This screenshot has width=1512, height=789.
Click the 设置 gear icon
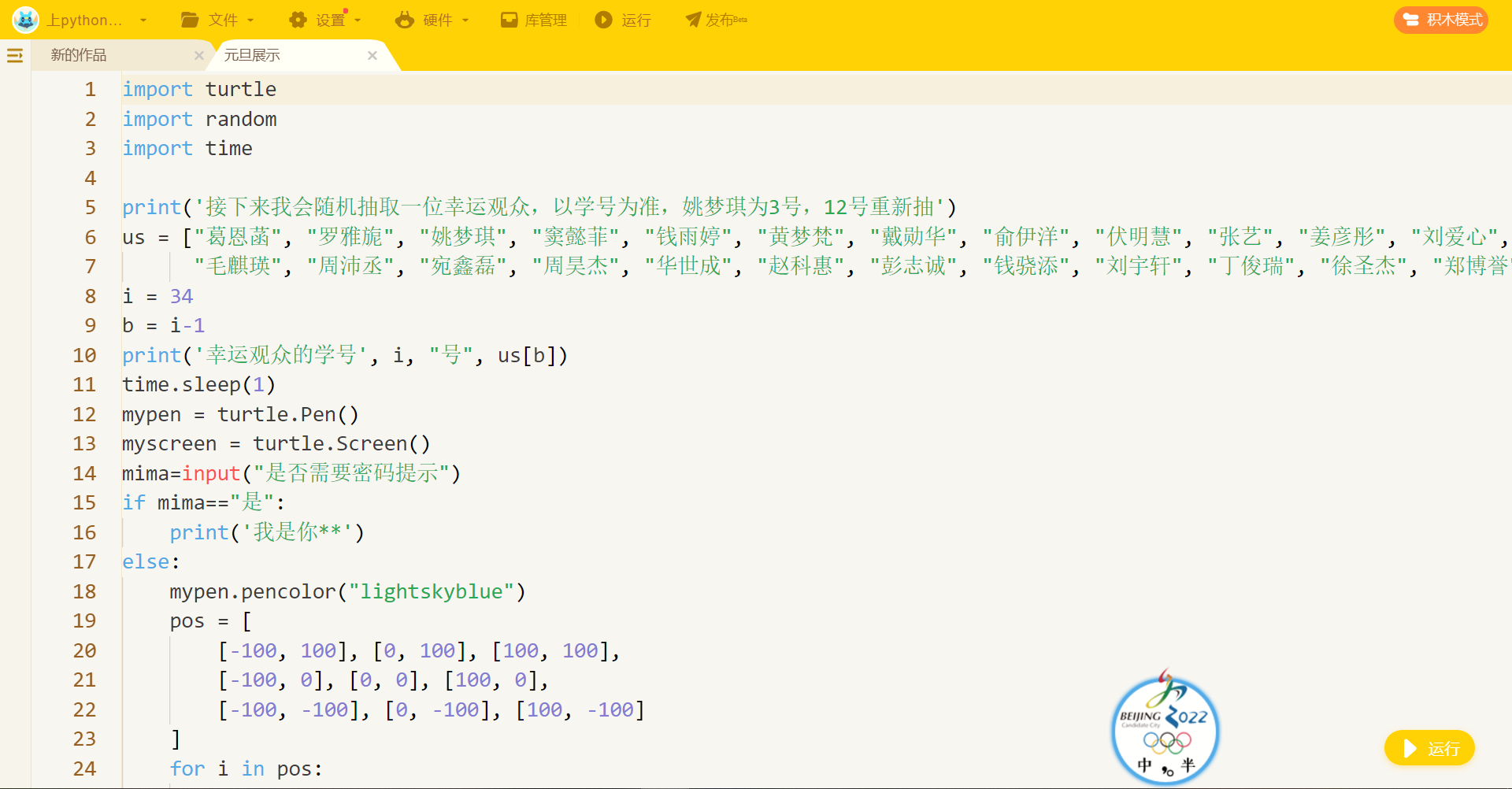[298, 20]
